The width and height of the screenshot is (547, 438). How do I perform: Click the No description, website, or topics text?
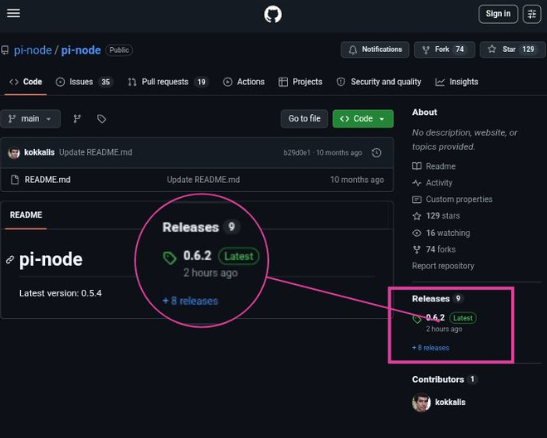[x=465, y=140]
